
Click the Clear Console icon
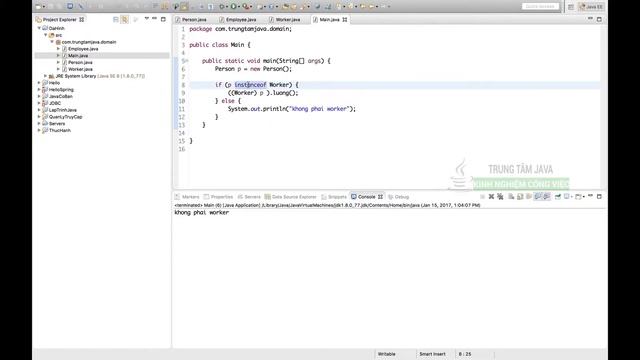(511, 197)
